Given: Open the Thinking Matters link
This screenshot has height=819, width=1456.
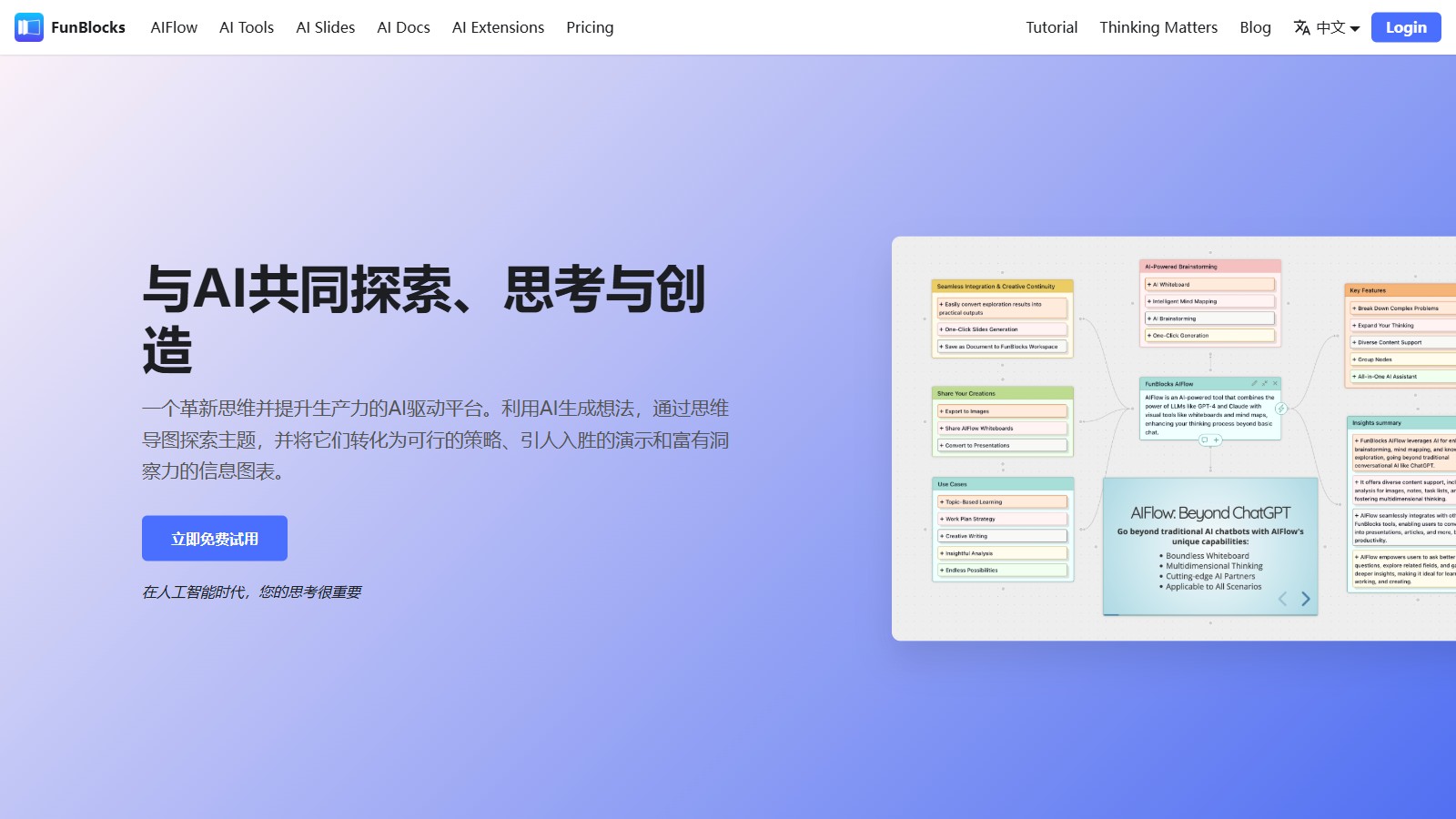Looking at the screenshot, I should coord(1158,27).
